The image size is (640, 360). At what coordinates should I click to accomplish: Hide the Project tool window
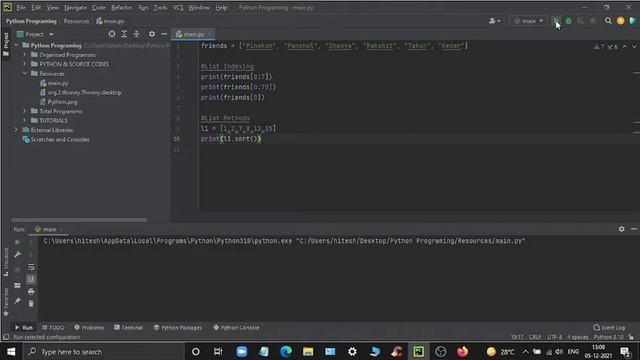164,34
